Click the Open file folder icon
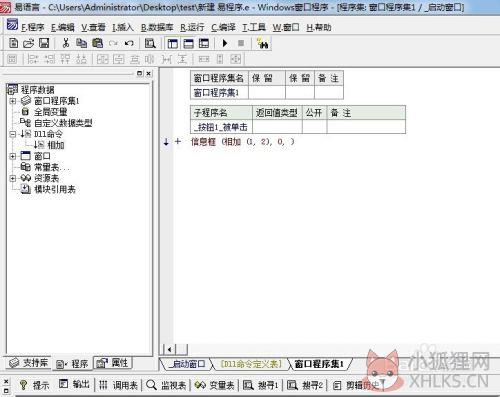The height and width of the screenshot is (397, 500). pyautogui.click(x=29, y=43)
